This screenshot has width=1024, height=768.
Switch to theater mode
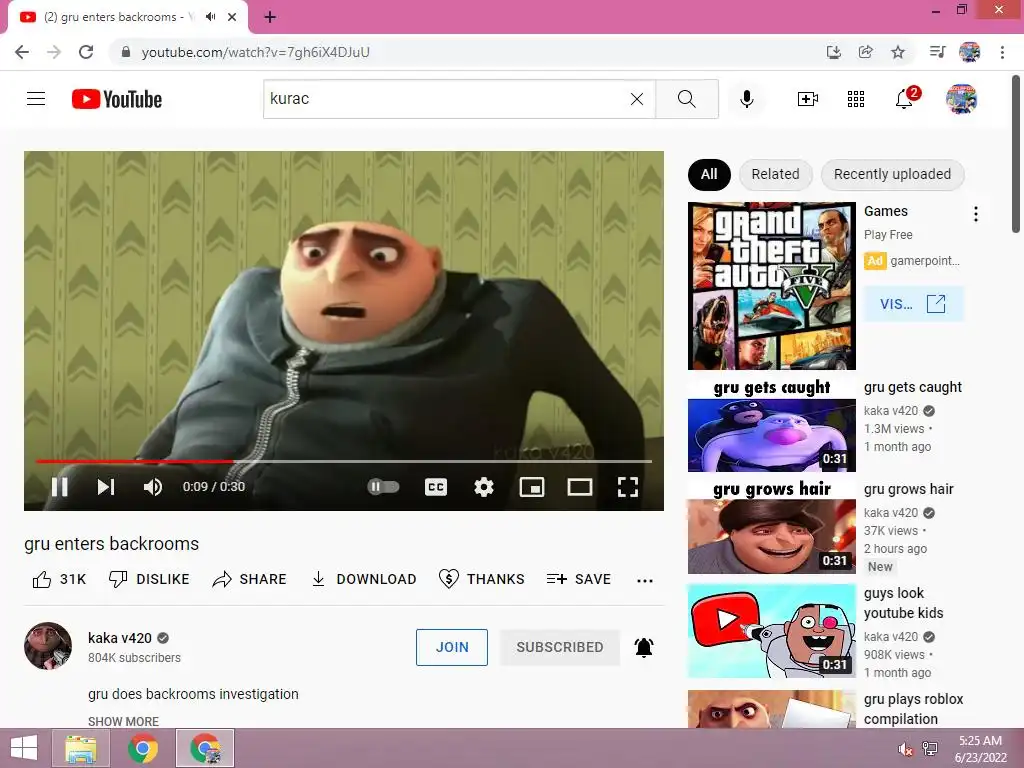tap(580, 487)
